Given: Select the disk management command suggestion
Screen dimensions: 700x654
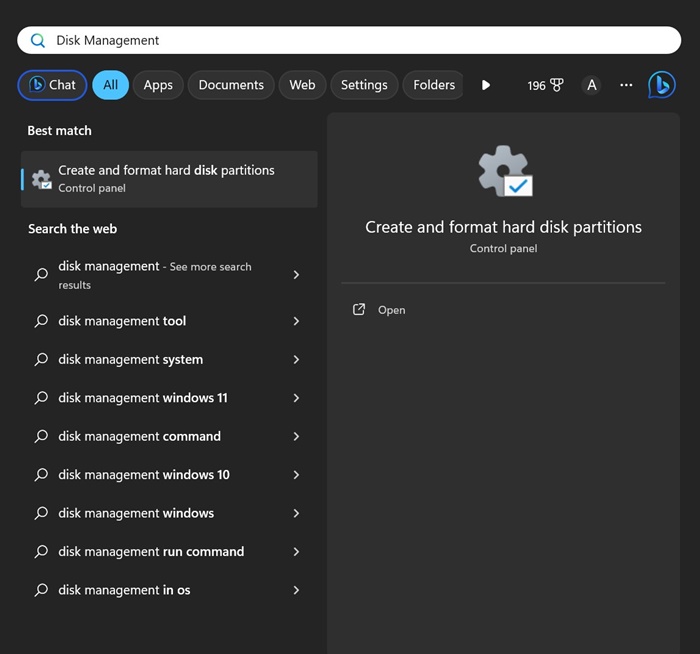Looking at the screenshot, I should pos(169,436).
